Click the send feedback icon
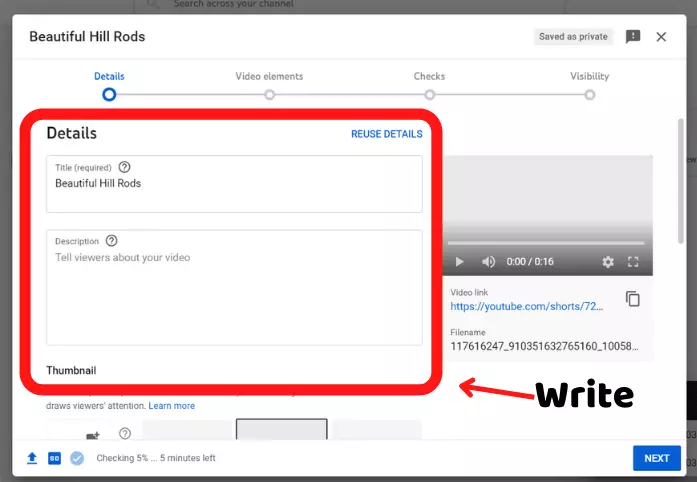Image resolution: width=697 pixels, height=482 pixels. [633, 36]
